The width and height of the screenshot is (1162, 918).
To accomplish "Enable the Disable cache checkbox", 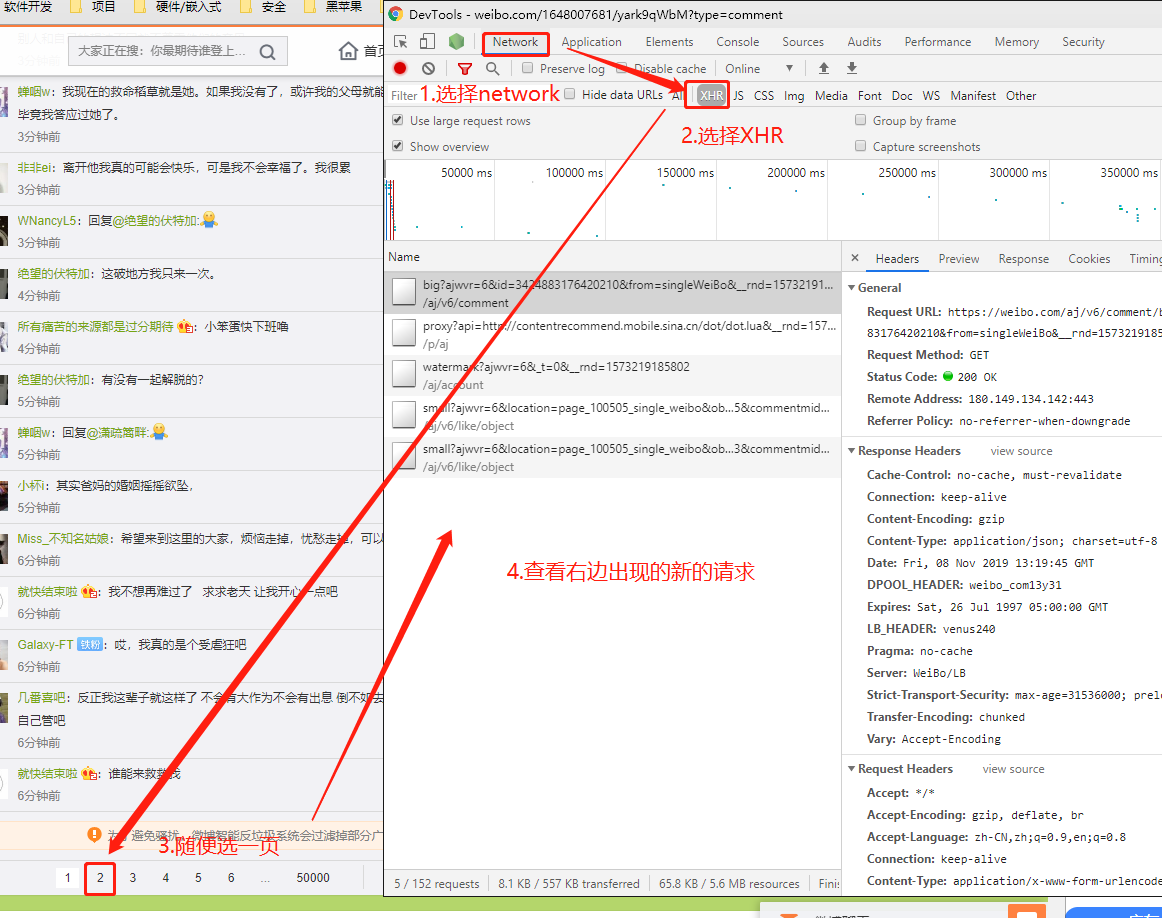I will point(622,67).
